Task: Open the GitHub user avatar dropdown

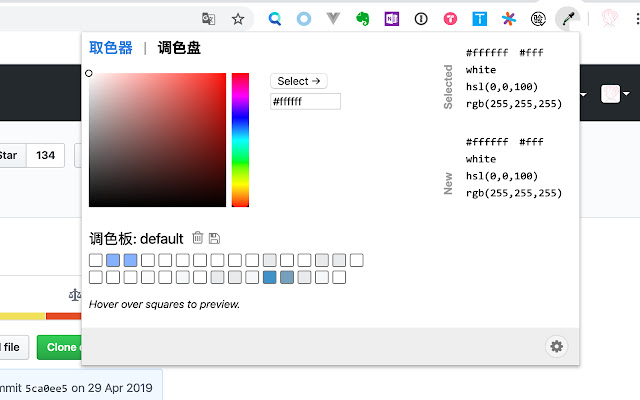Action: pos(615,94)
